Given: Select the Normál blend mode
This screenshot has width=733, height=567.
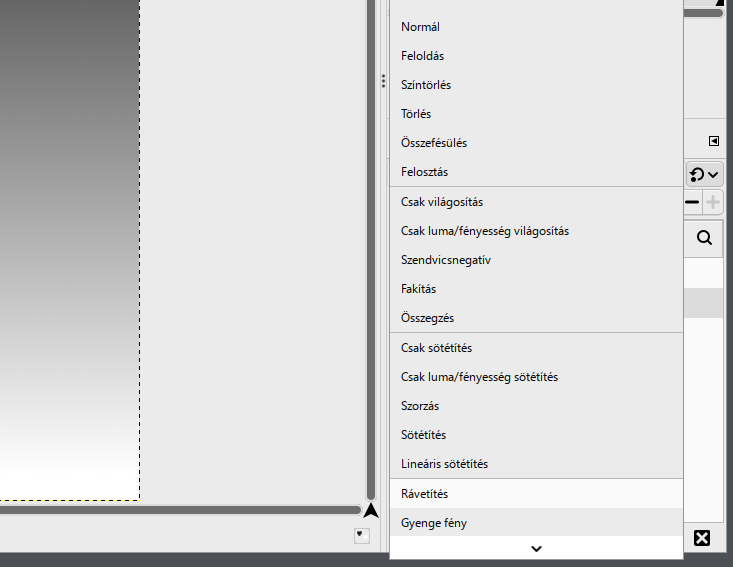Looking at the screenshot, I should [536, 27].
